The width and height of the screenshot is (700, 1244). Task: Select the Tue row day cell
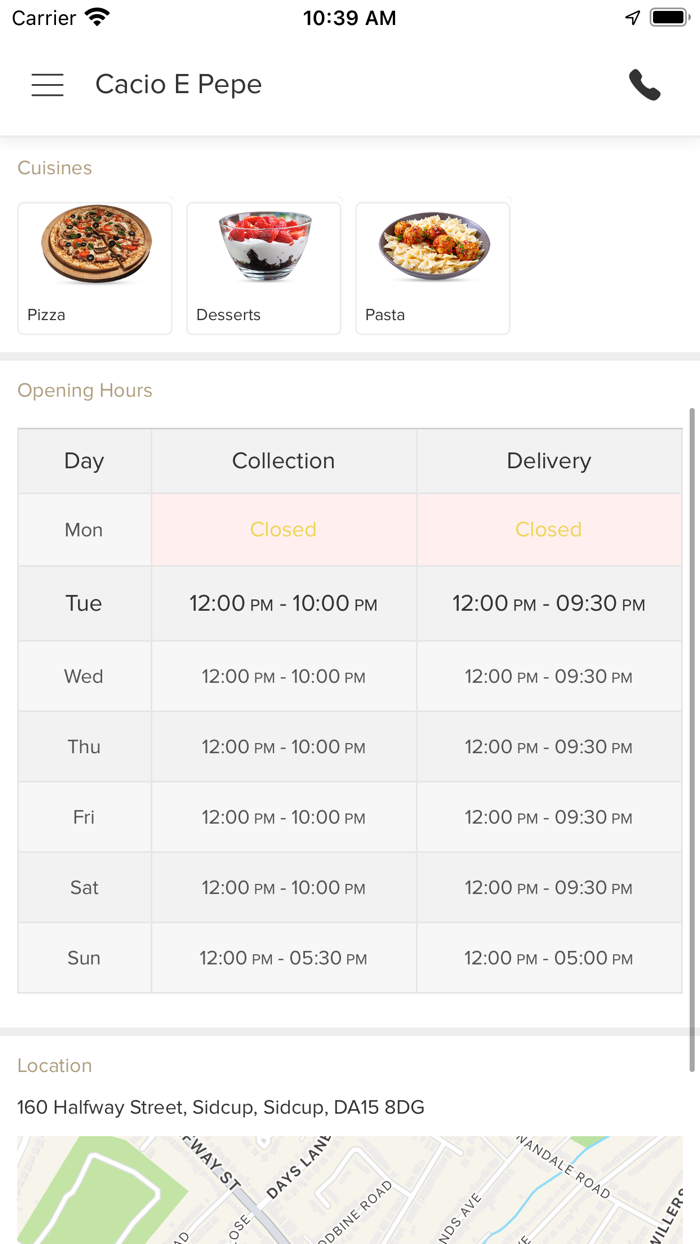click(84, 604)
